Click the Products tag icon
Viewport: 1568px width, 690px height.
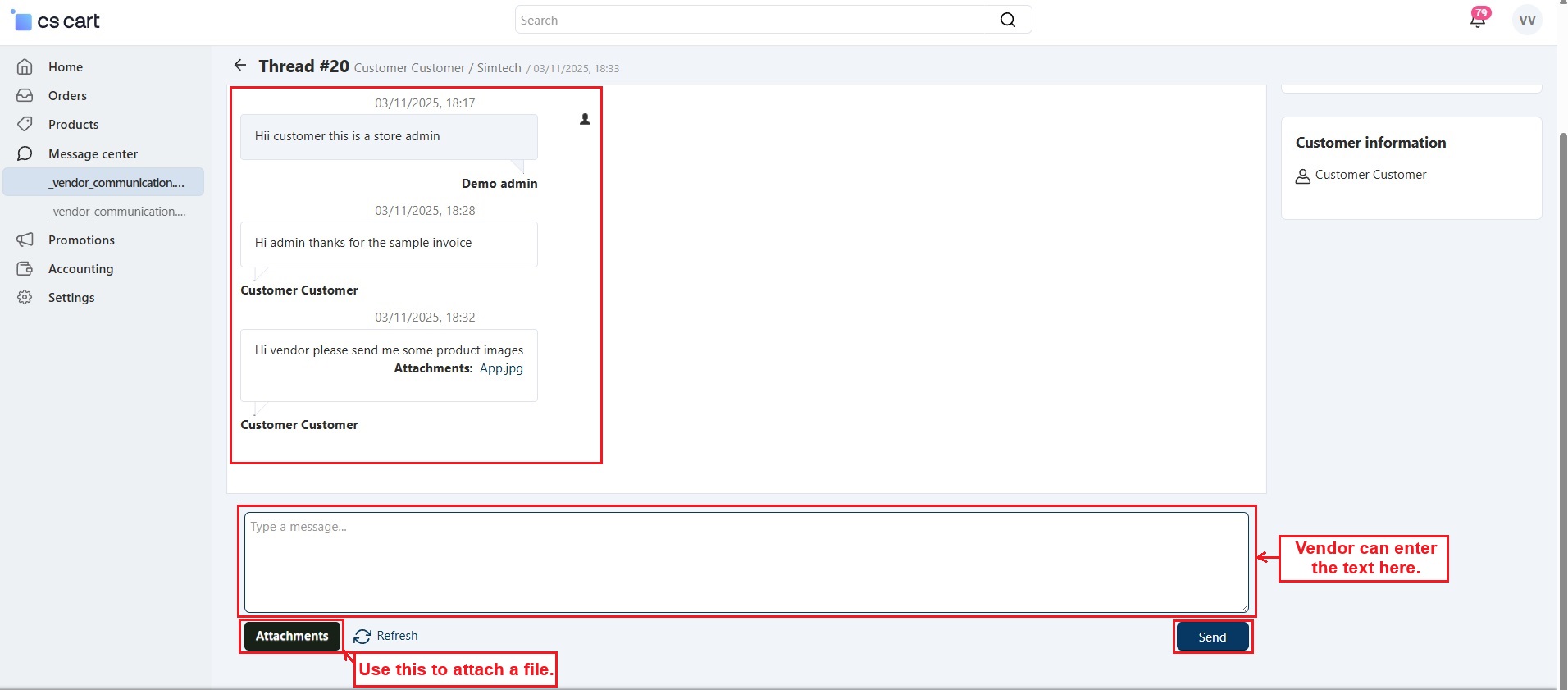(25, 125)
